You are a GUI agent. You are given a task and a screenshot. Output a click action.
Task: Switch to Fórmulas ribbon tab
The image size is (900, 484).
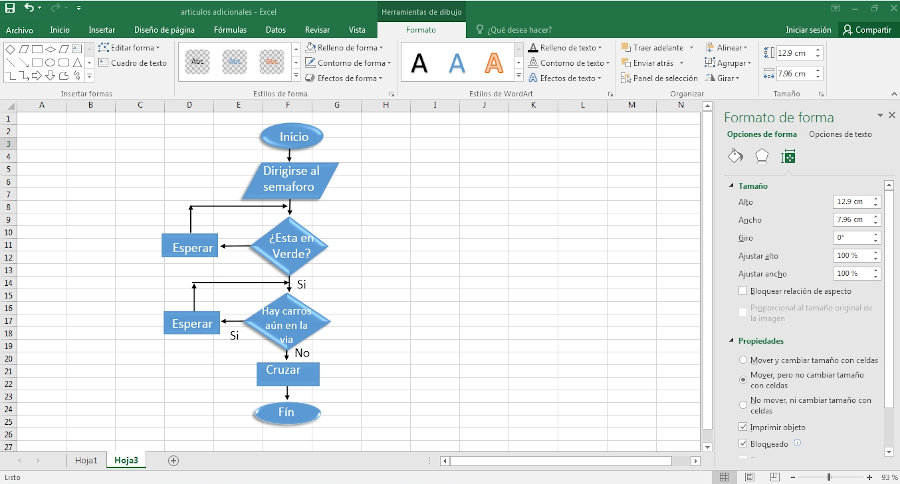tap(230, 30)
